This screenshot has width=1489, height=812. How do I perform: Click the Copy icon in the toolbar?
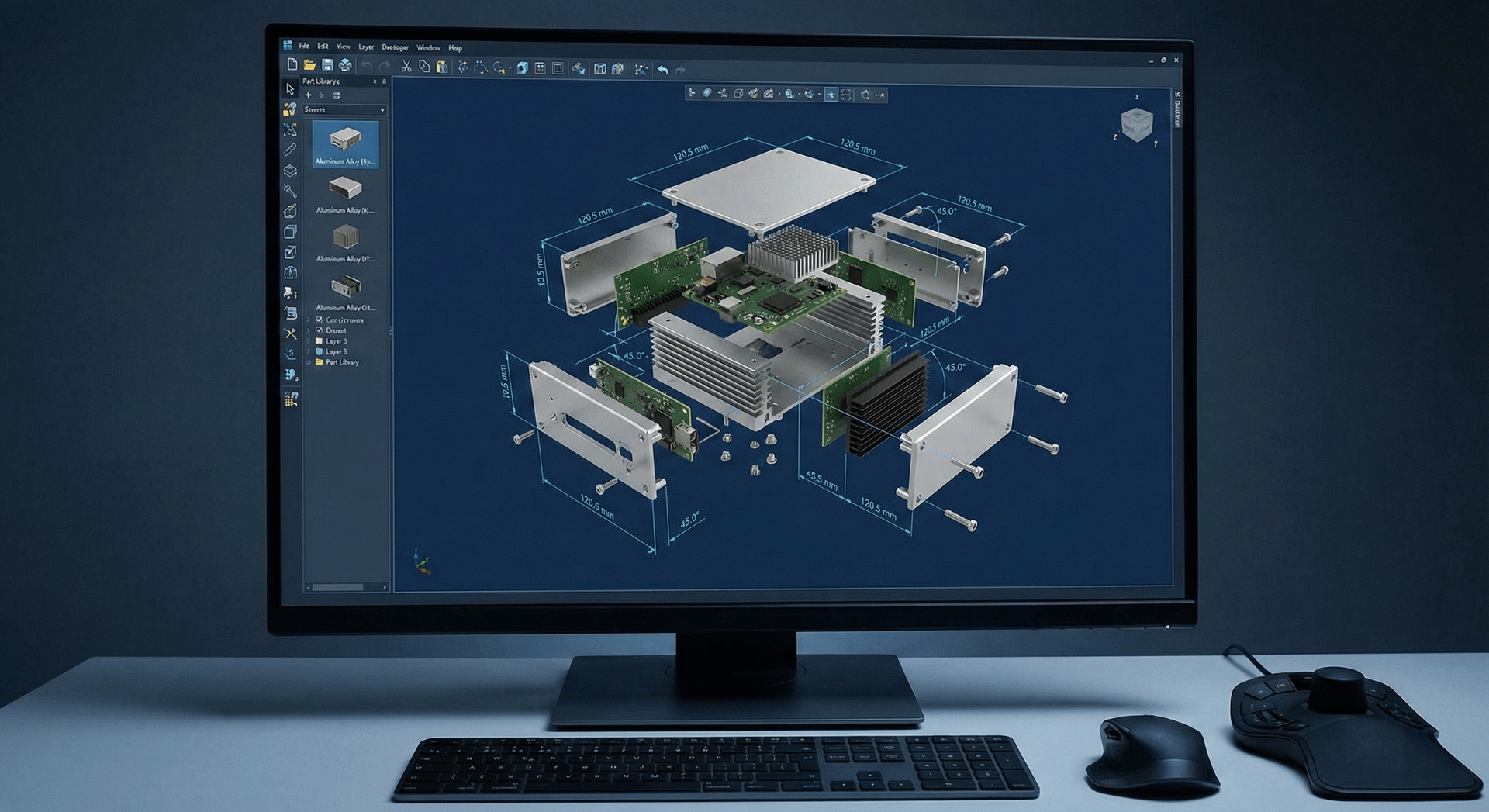tap(425, 67)
